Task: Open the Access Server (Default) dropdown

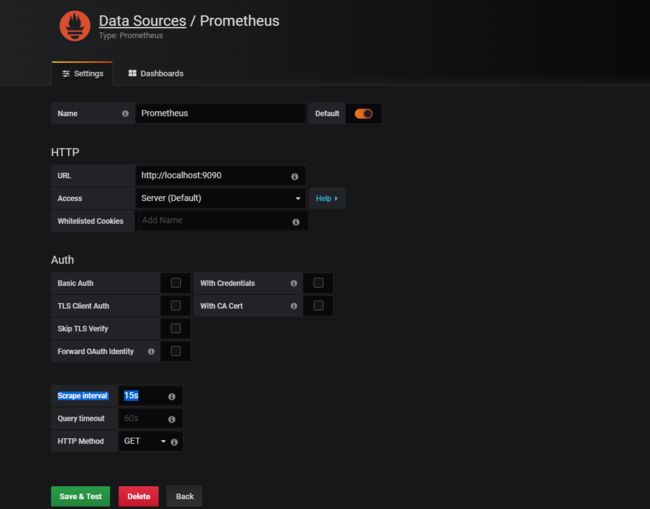Action: (221, 198)
